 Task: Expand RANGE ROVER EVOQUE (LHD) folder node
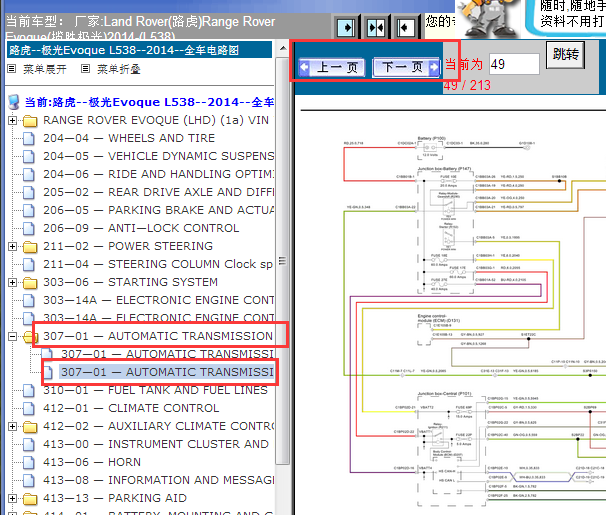pos(12,121)
